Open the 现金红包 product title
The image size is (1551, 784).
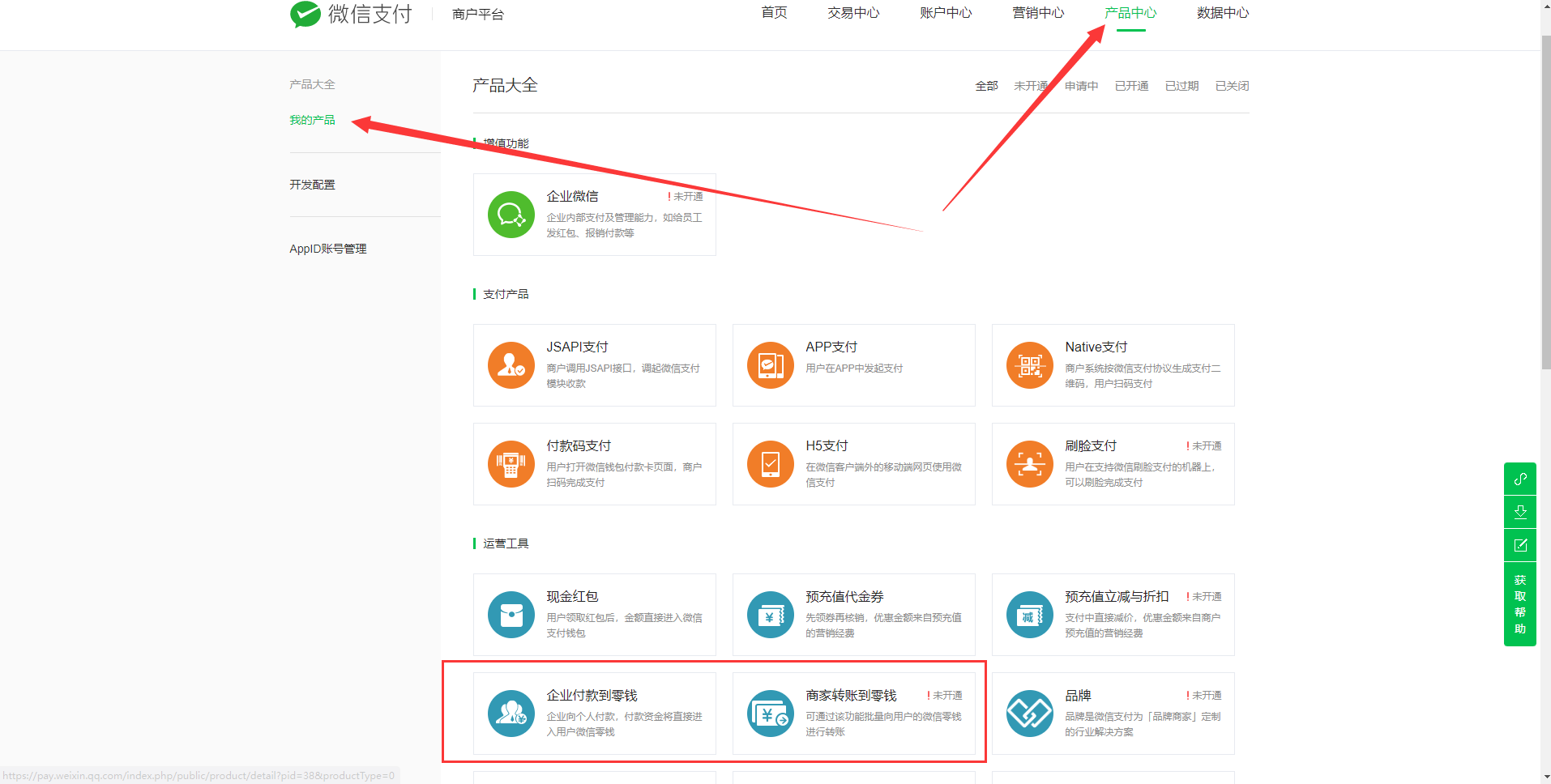[572, 596]
